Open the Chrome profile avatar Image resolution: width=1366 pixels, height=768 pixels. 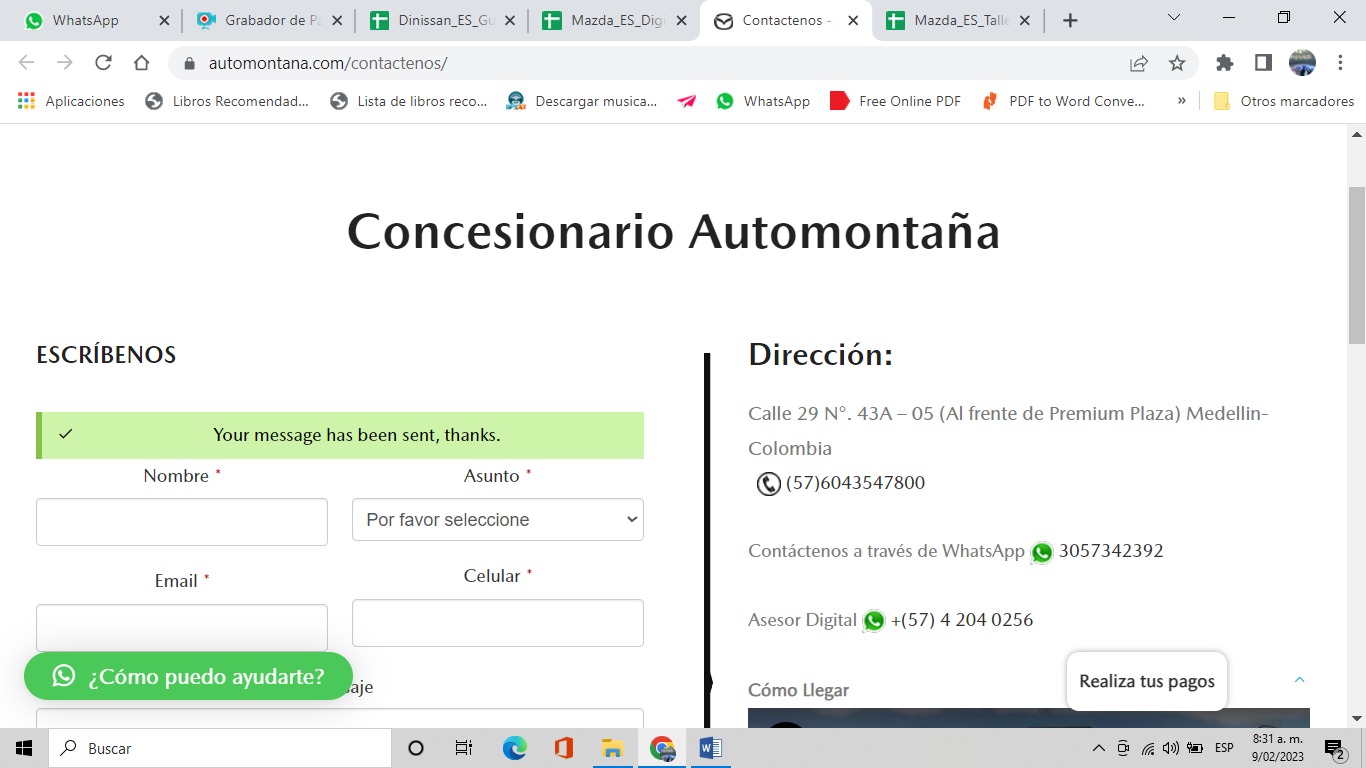[x=1302, y=63]
